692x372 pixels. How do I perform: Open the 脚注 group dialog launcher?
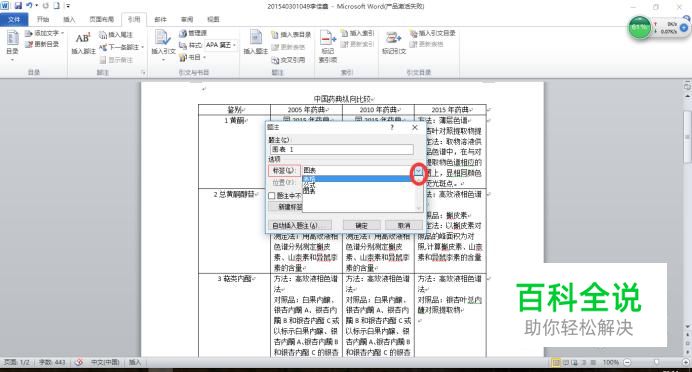tap(143, 72)
